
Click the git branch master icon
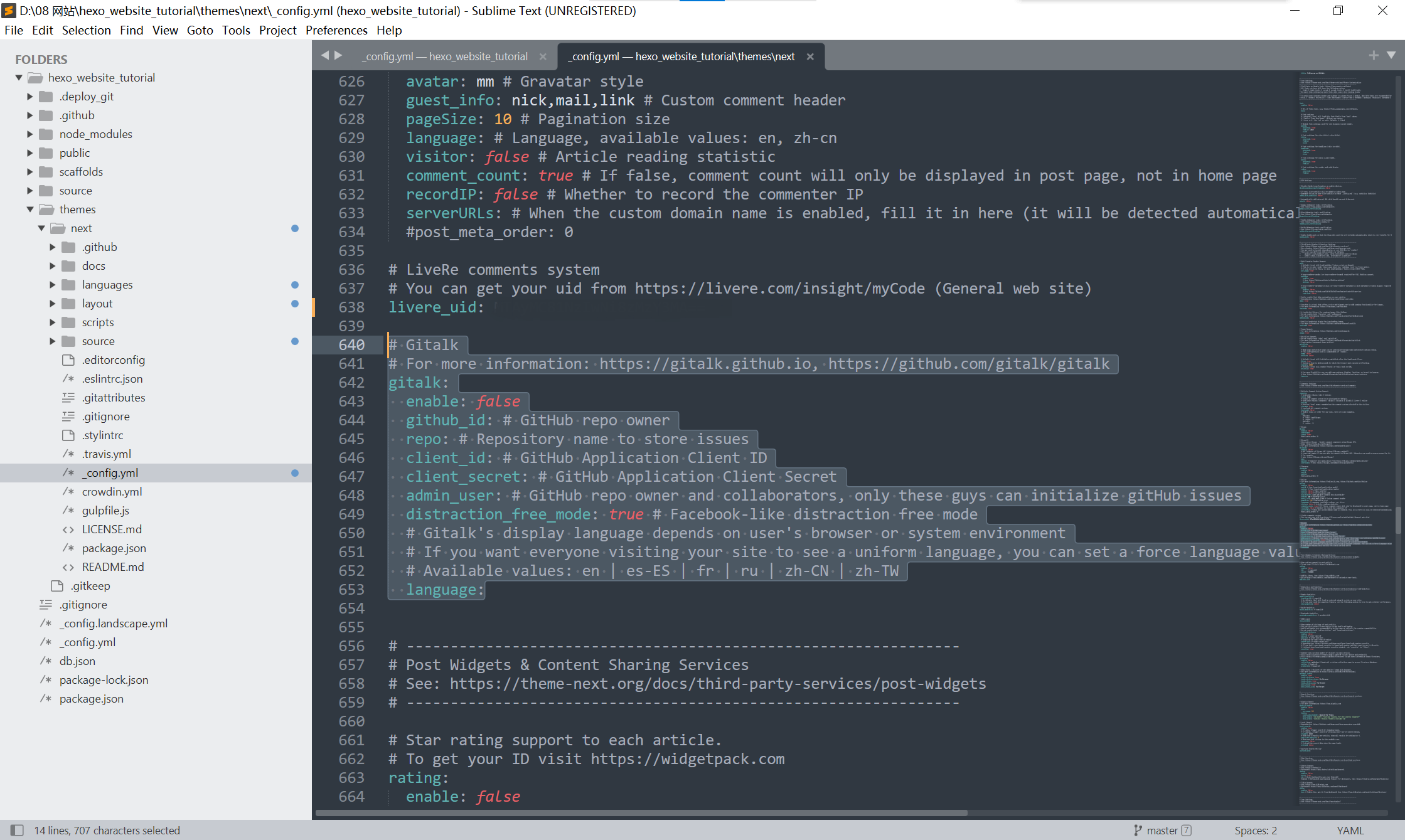(x=1138, y=830)
